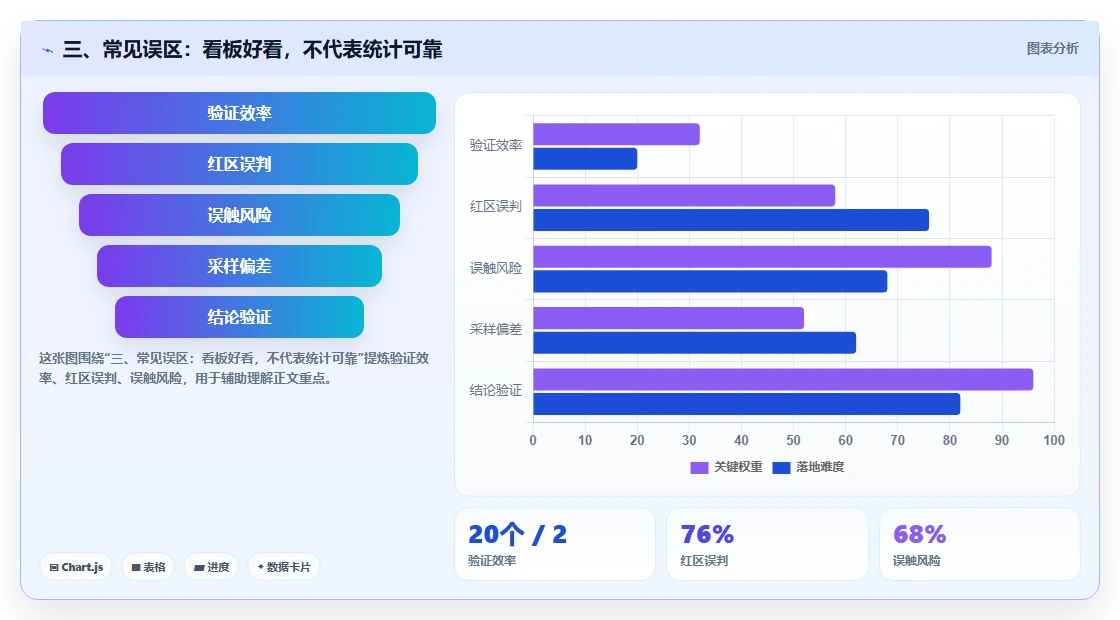
Task: Select the 结论验证 funnel stage
Action: [x=239, y=317]
